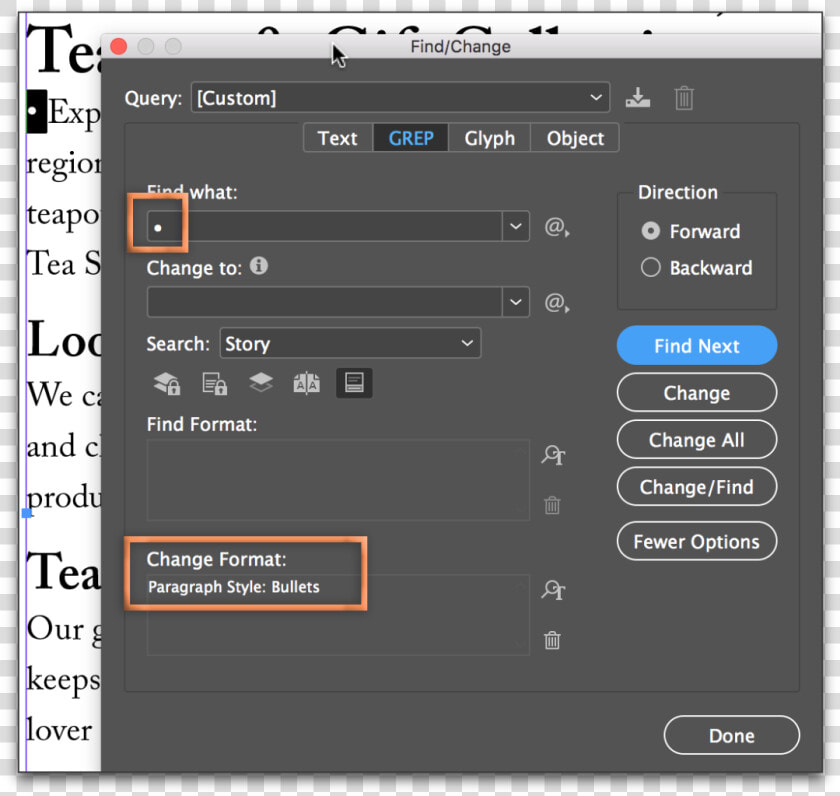
Task: Click into the Change to field
Action: pos(325,302)
